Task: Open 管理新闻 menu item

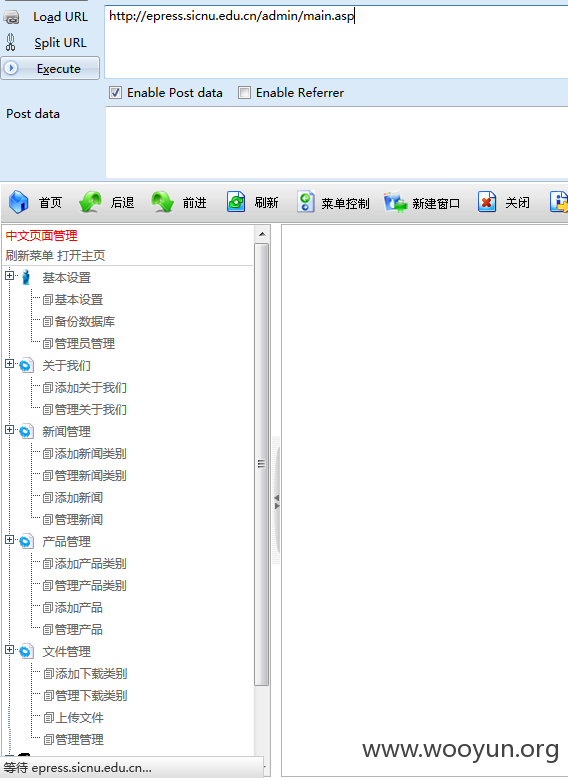Action: click(79, 519)
